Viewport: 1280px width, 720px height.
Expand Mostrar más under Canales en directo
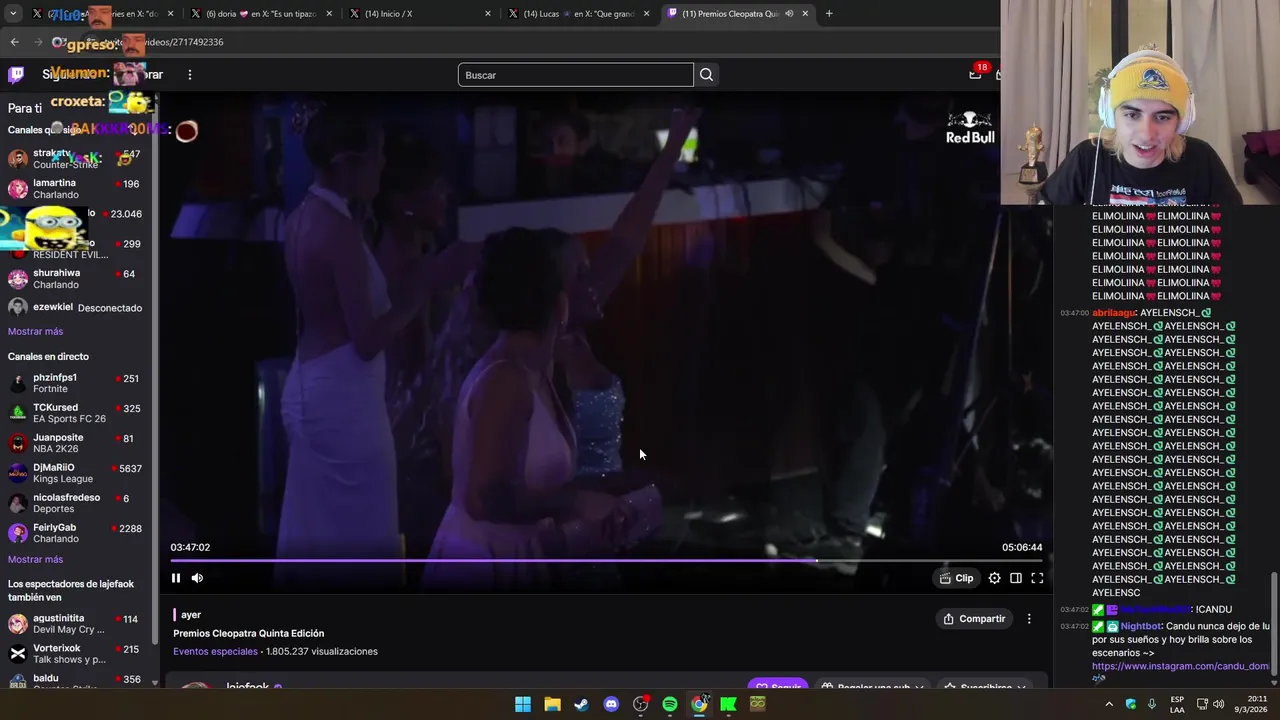(x=35, y=559)
